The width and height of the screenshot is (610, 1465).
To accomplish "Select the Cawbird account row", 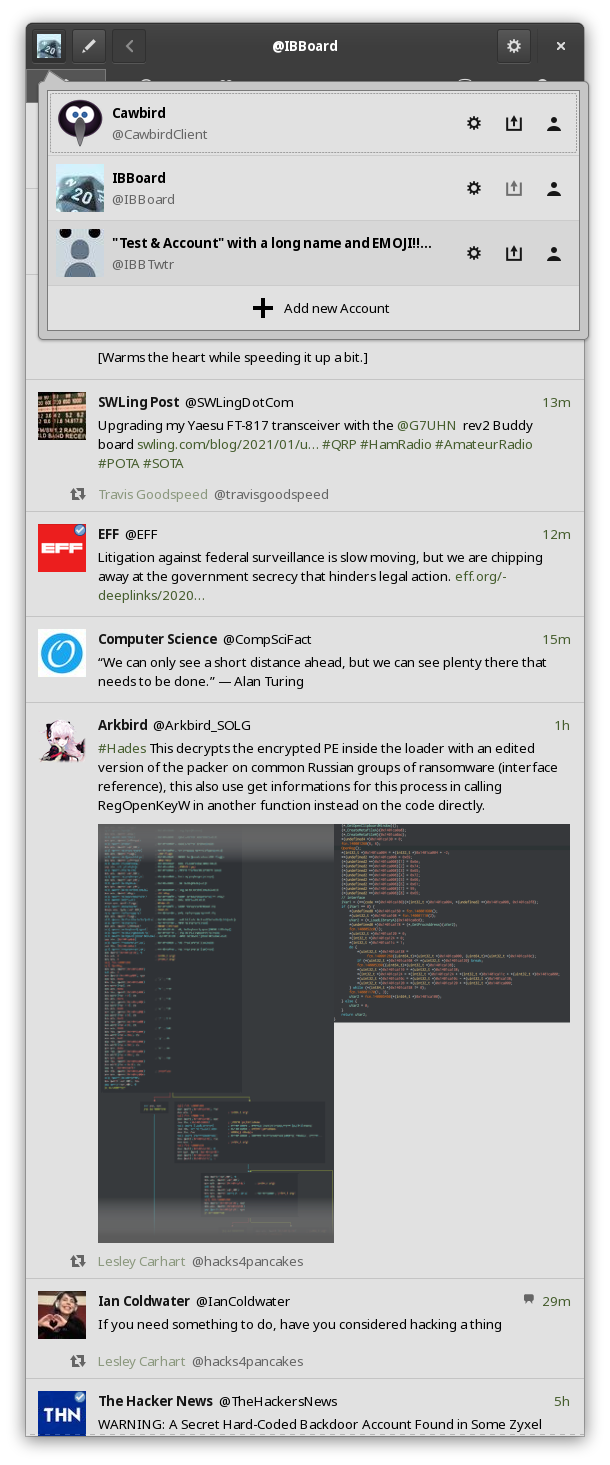I will [x=314, y=123].
